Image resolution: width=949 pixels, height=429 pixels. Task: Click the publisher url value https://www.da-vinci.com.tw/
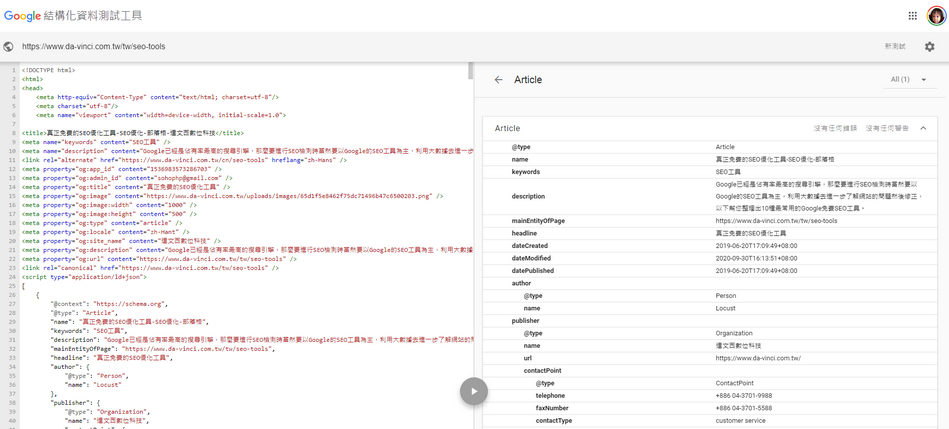click(758, 358)
